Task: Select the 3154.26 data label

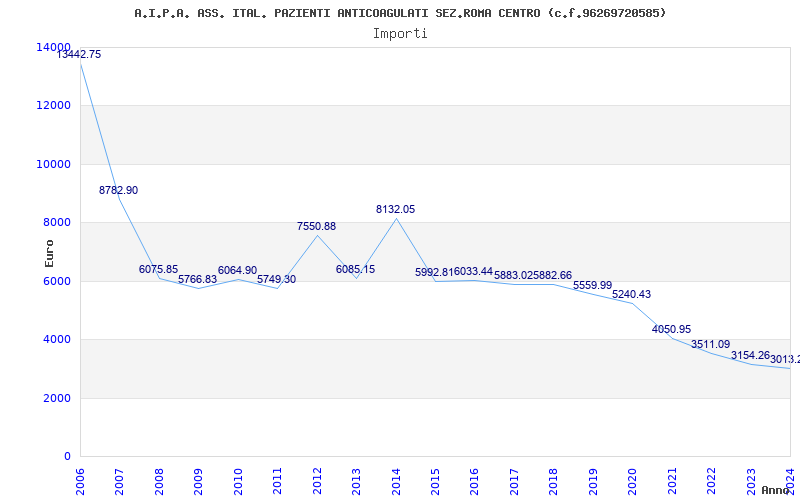Action: 750,355
